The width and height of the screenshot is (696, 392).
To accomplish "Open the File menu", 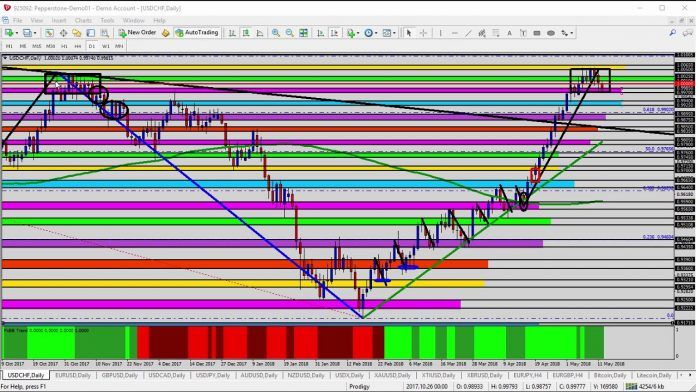I will 17,20.
